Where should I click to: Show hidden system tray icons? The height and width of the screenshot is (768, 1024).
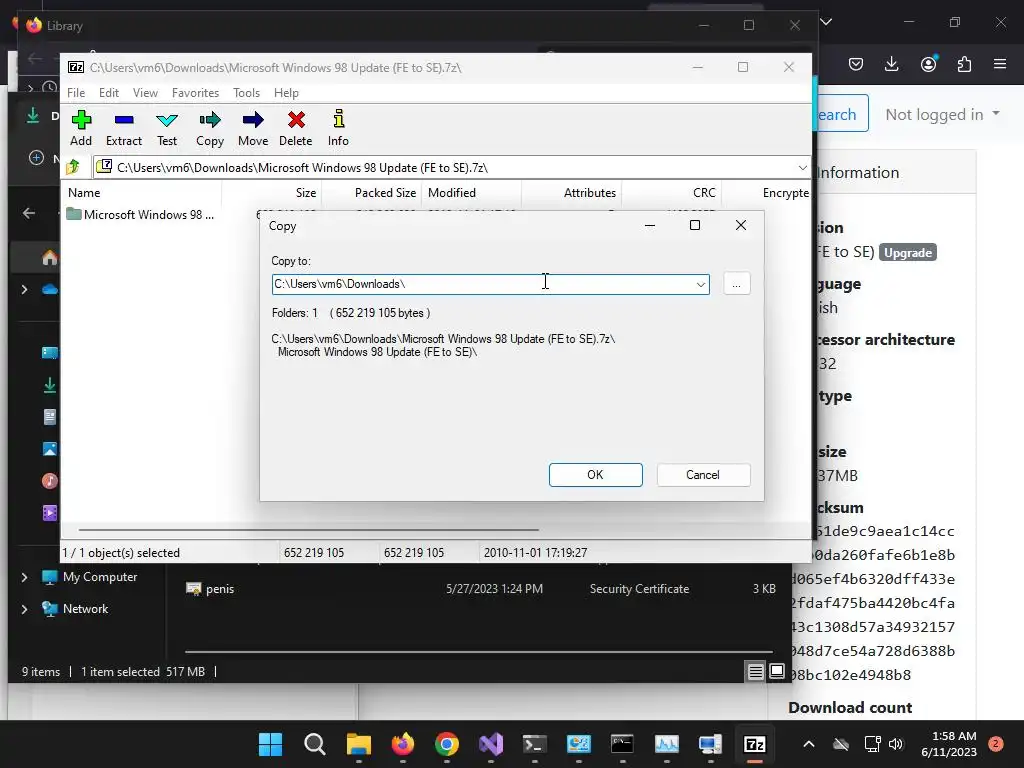point(808,744)
